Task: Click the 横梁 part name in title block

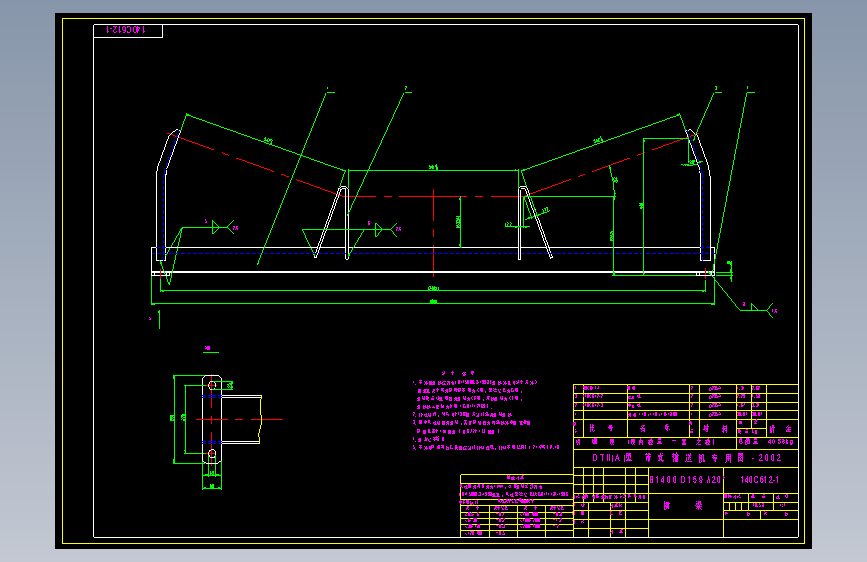Action: click(683, 506)
